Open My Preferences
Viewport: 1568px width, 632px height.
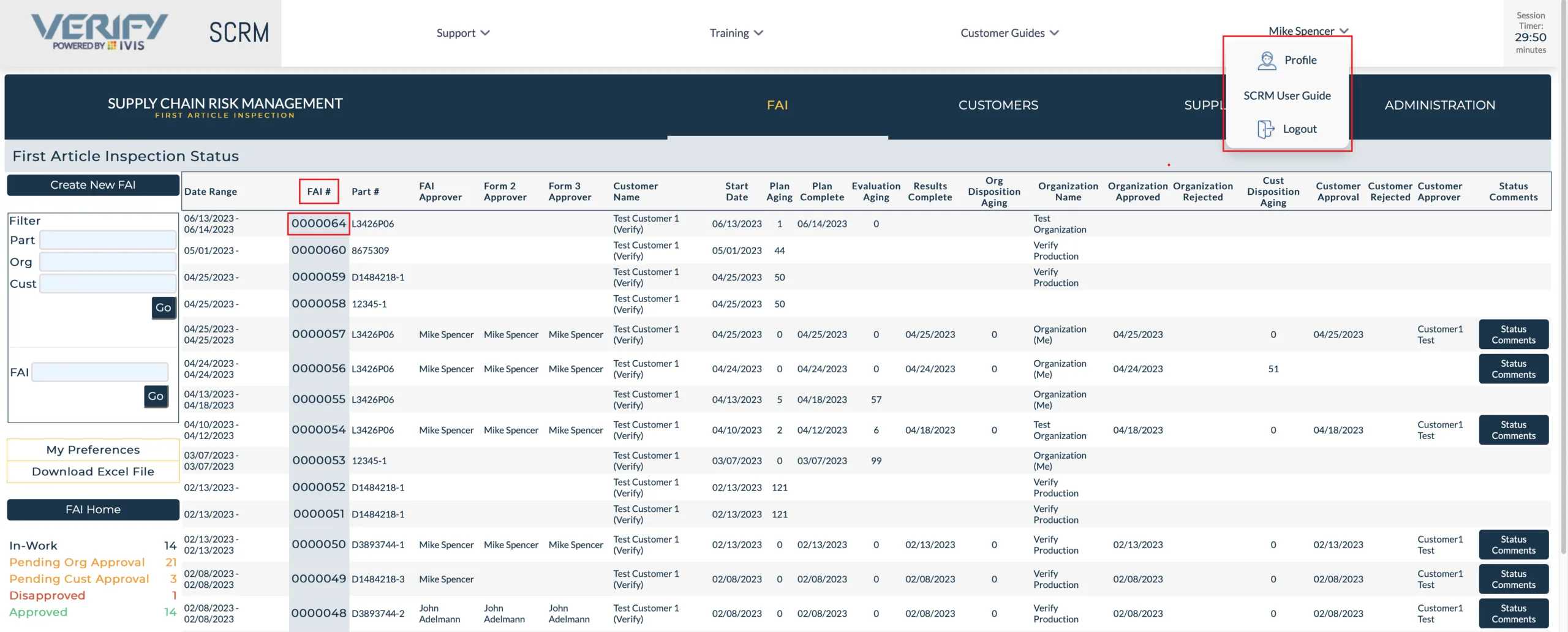[x=93, y=450]
